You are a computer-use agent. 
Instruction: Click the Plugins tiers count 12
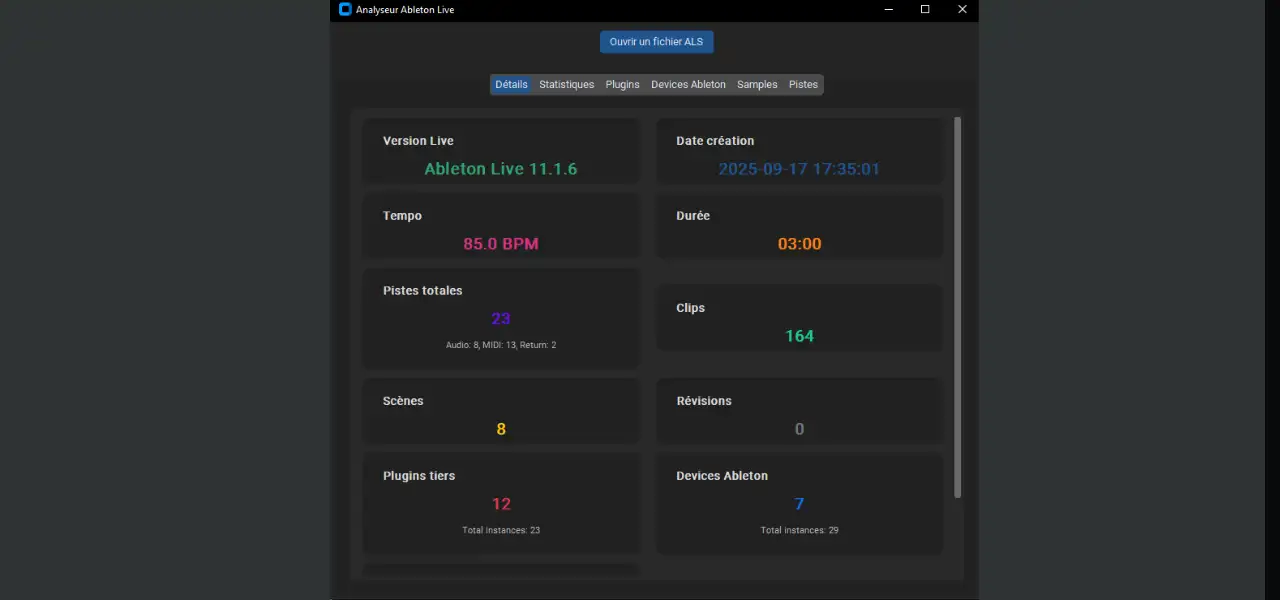pos(501,504)
